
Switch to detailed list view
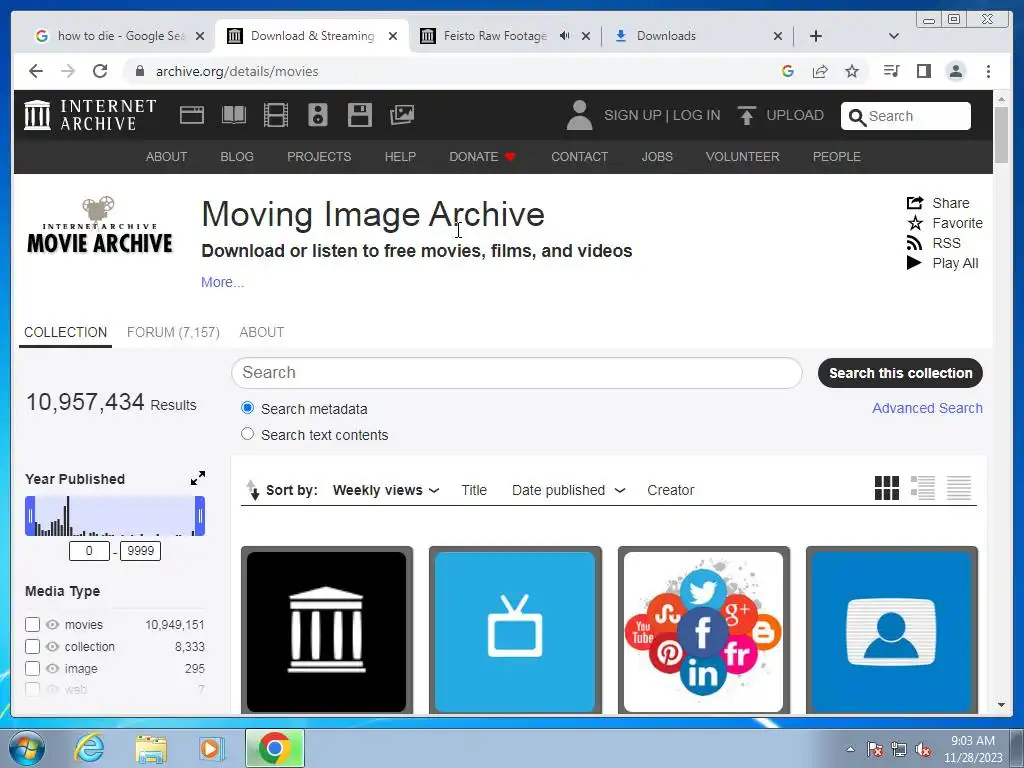click(923, 488)
